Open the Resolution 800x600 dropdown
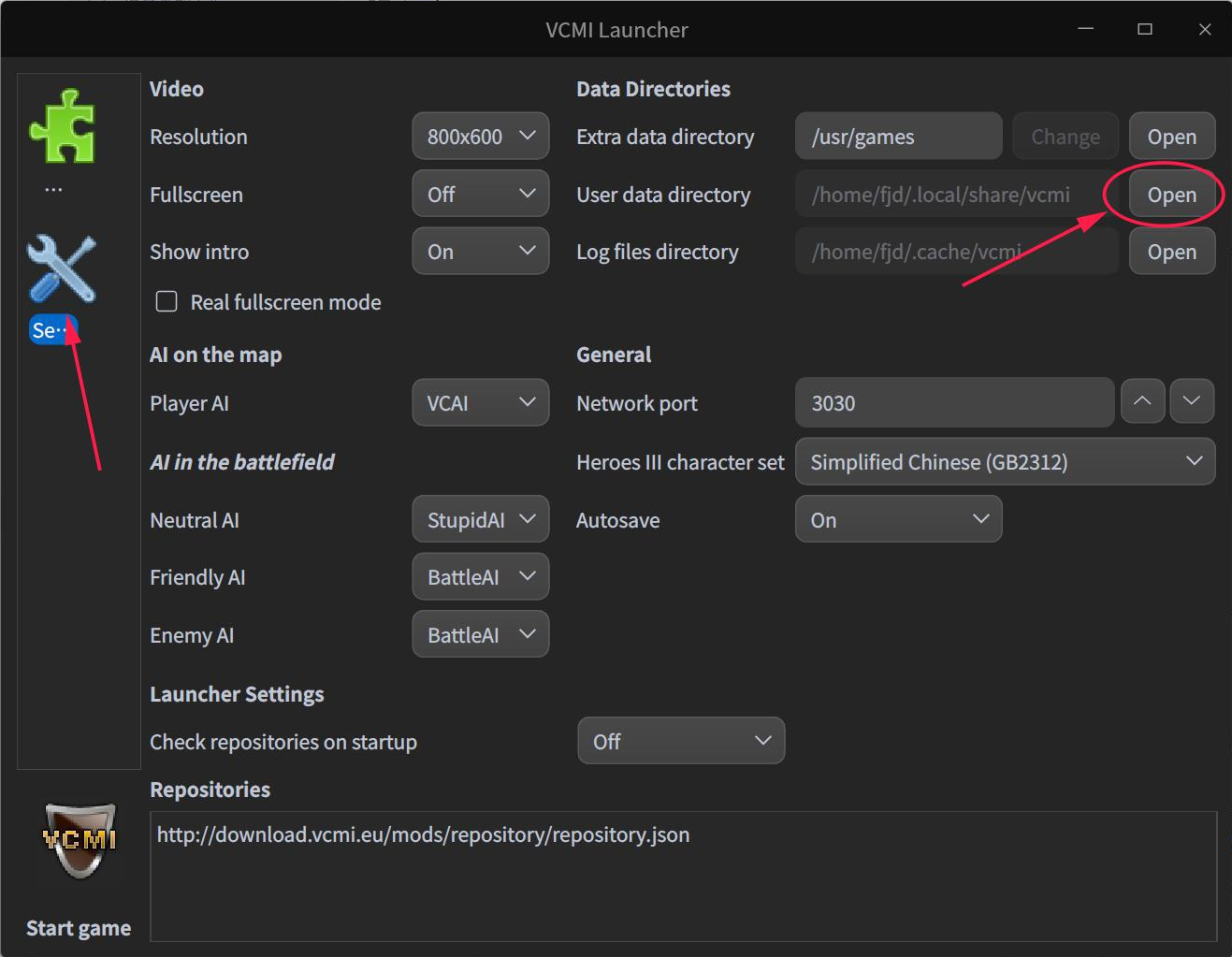Image resolution: width=1232 pixels, height=957 pixels. (x=481, y=137)
